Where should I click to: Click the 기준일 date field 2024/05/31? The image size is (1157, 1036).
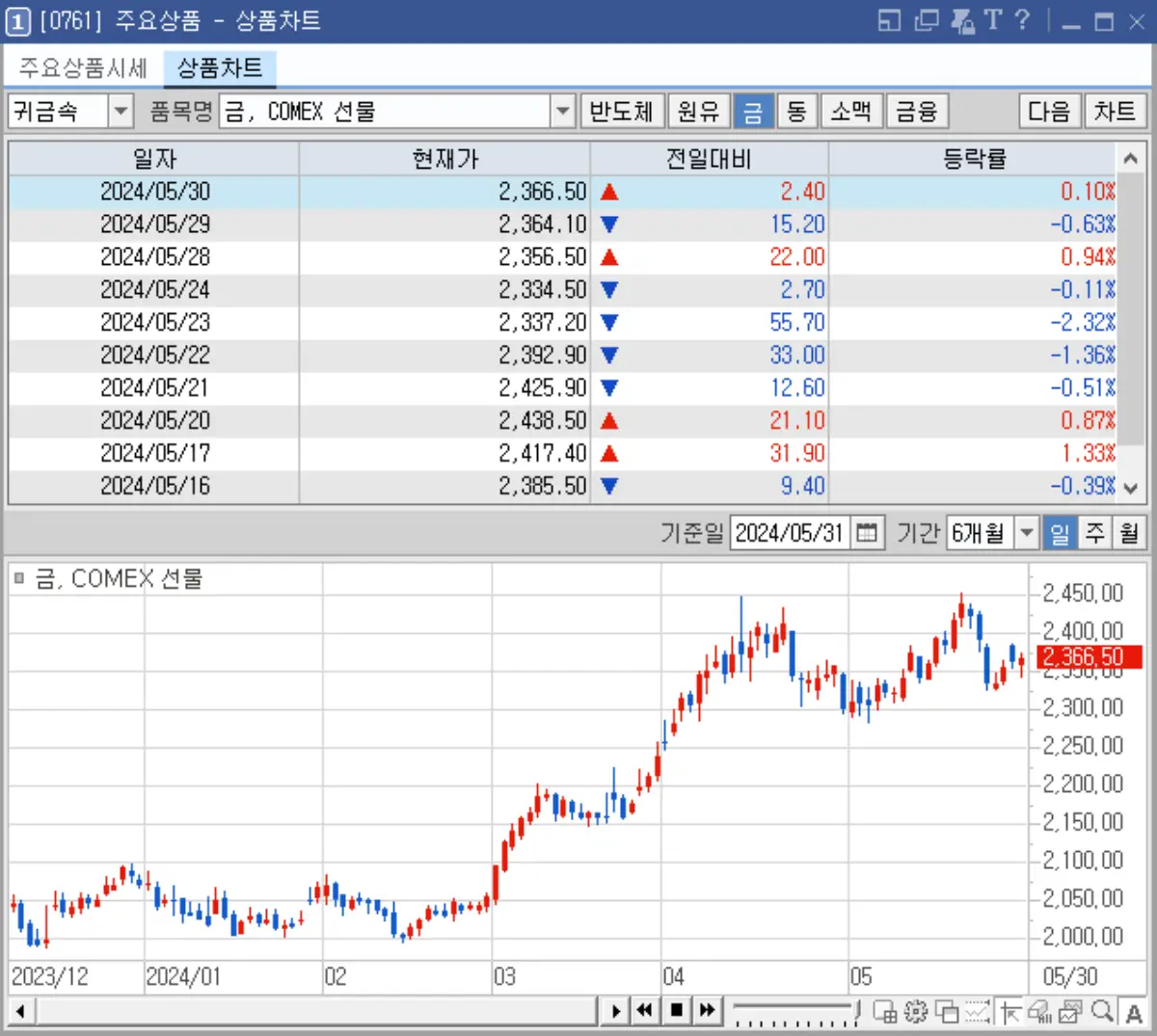pyautogui.click(x=791, y=532)
